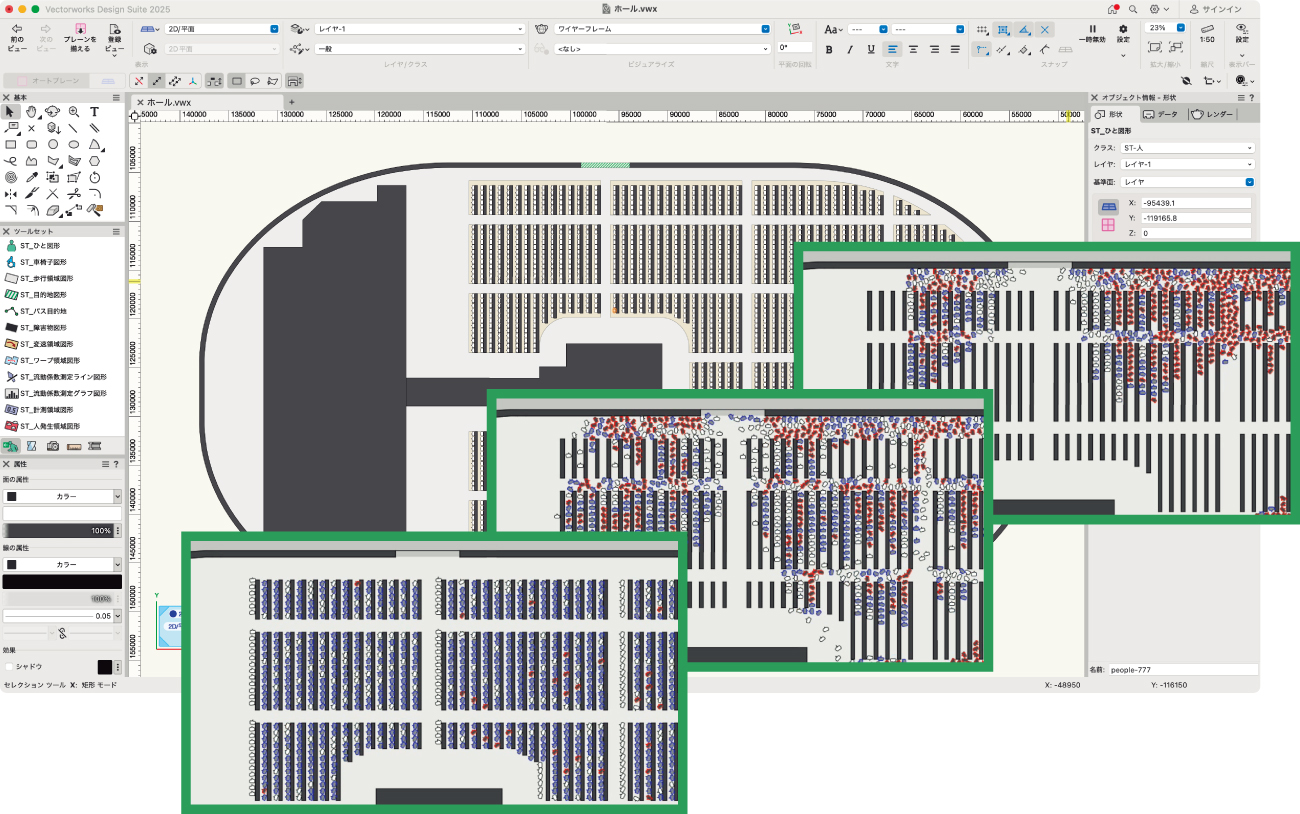Screen dimensions: 1300x814
Task: Open the レイヤ-1 layer dropdown in toolbar
Action: tap(419, 30)
